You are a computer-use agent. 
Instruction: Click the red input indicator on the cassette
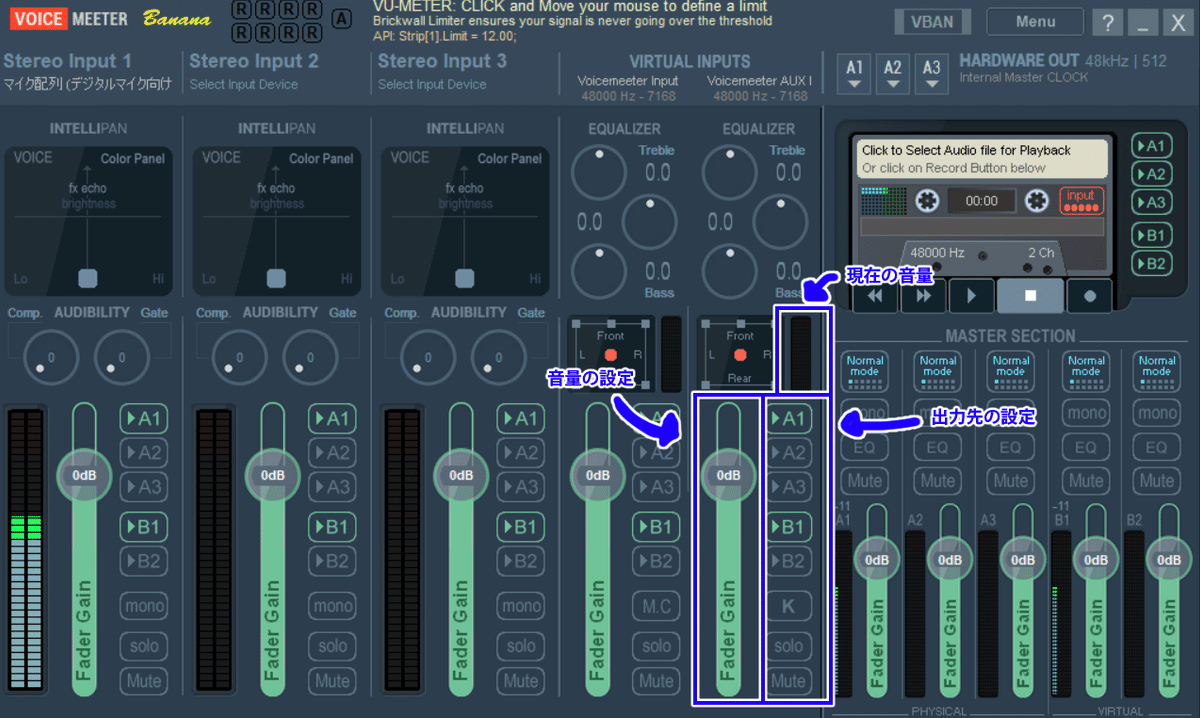pyautogui.click(x=1082, y=200)
